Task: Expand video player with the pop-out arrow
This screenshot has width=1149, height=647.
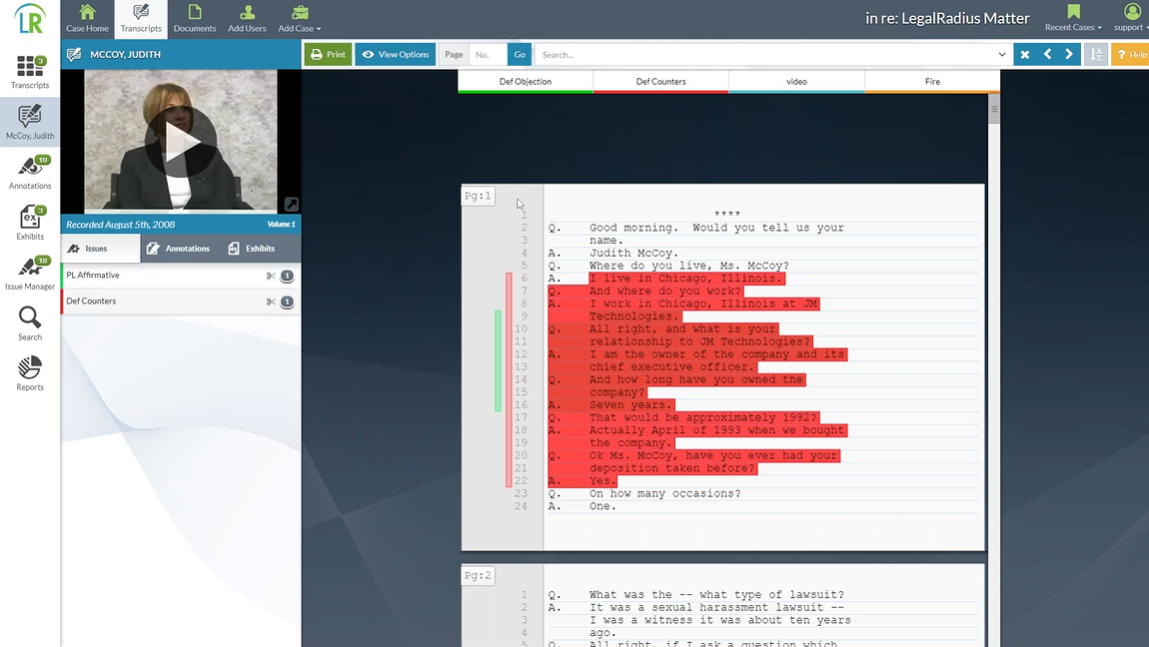Action: point(291,204)
